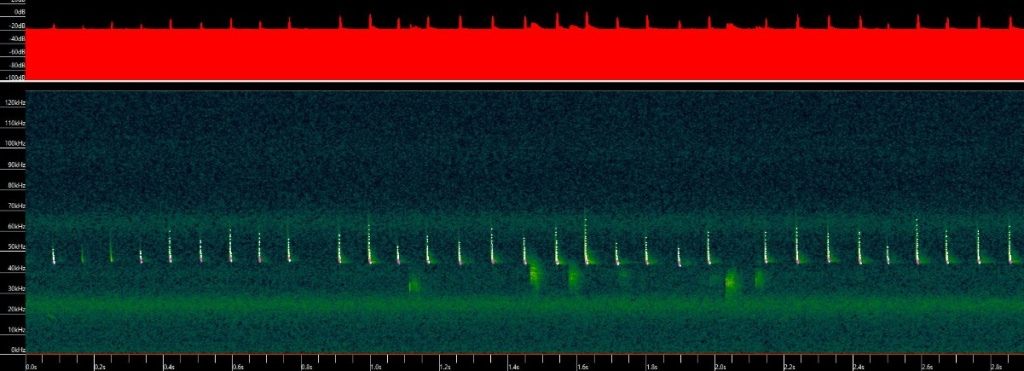Screen dimensions: 1024x371
Task: Click the 0kHz frequency axis label
Action: pyautogui.click(x=16, y=350)
